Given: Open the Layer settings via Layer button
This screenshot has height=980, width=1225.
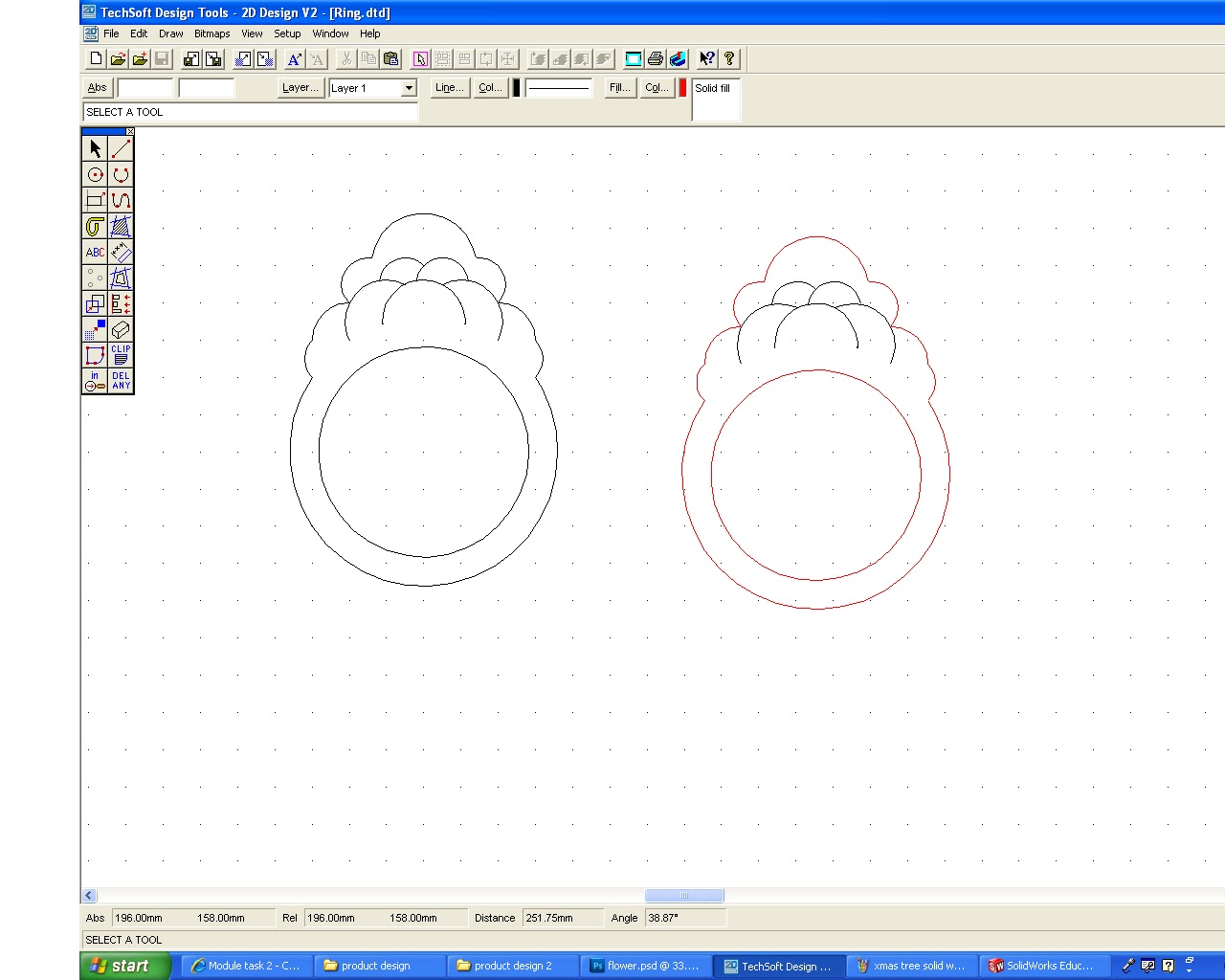Looking at the screenshot, I should point(300,87).
